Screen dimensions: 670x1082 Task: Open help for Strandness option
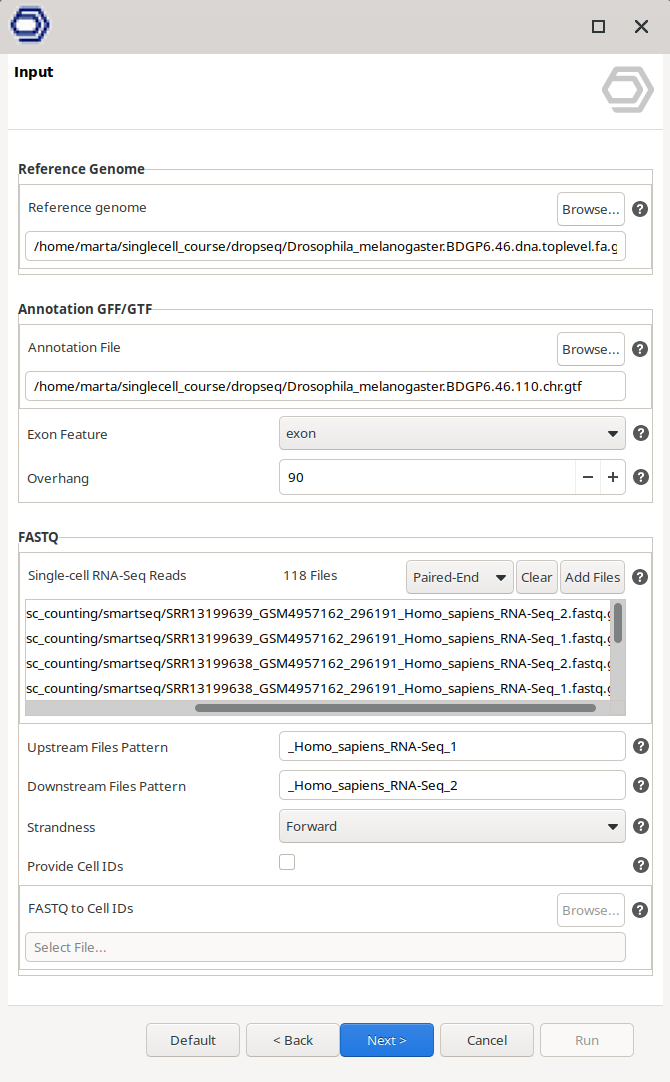(640, 827)
